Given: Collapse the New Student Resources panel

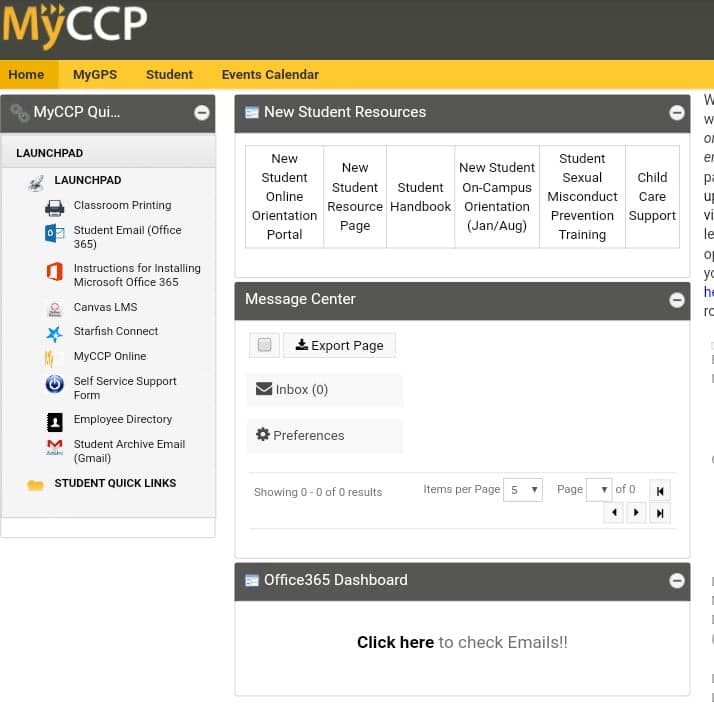Looking at the screenshot, I should [677, 113].
